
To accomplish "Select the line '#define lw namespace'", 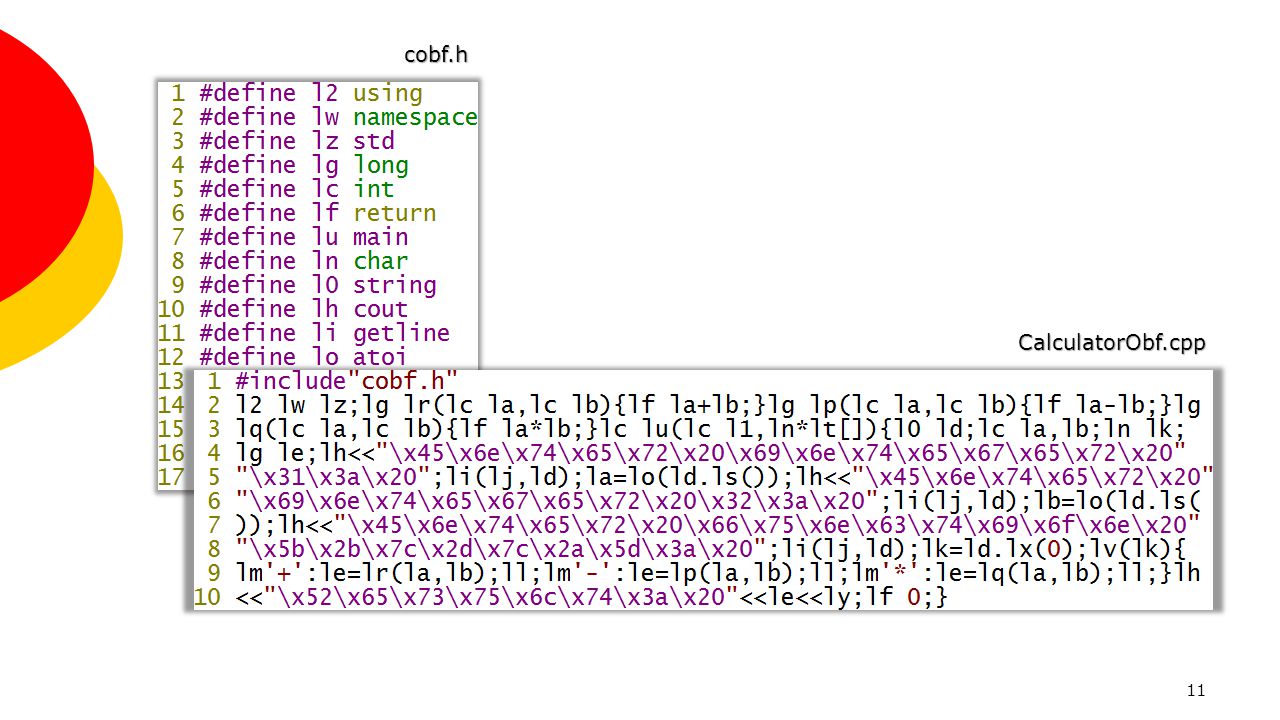I will [x=338, y=117].
